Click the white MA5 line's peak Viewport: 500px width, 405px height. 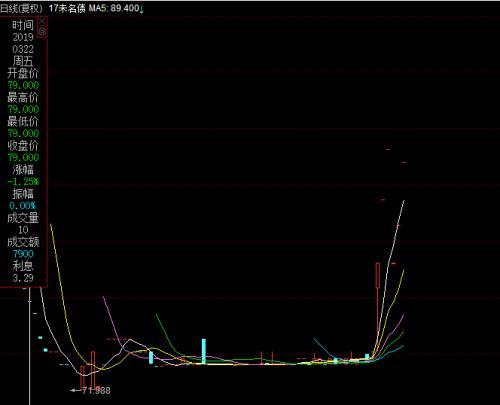[x=404, y=201]
